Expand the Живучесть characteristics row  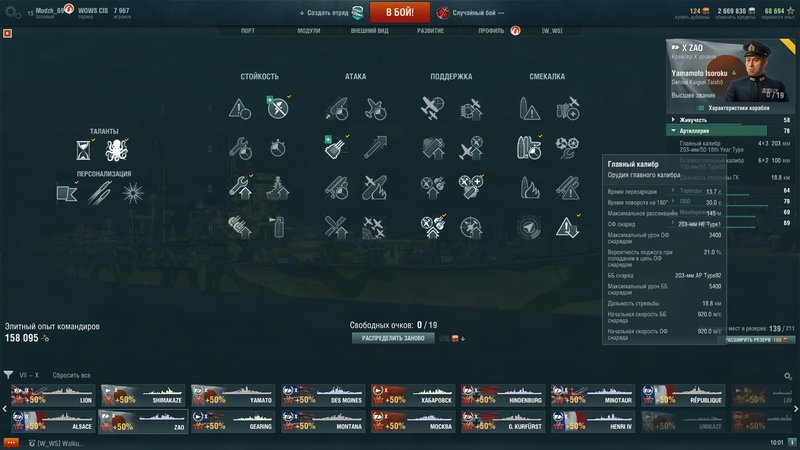(x=730, y=120)
